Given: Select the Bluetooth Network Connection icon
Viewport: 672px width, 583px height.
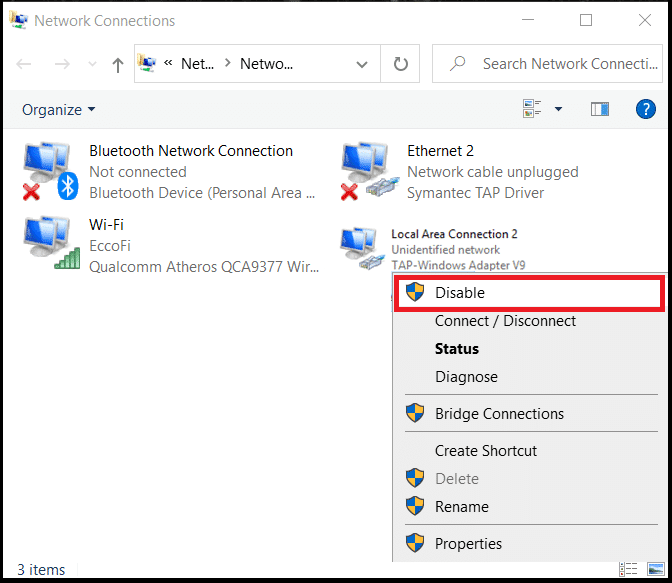Looking at the screenshot, I should pyautogui.click(x=51, y=171).
